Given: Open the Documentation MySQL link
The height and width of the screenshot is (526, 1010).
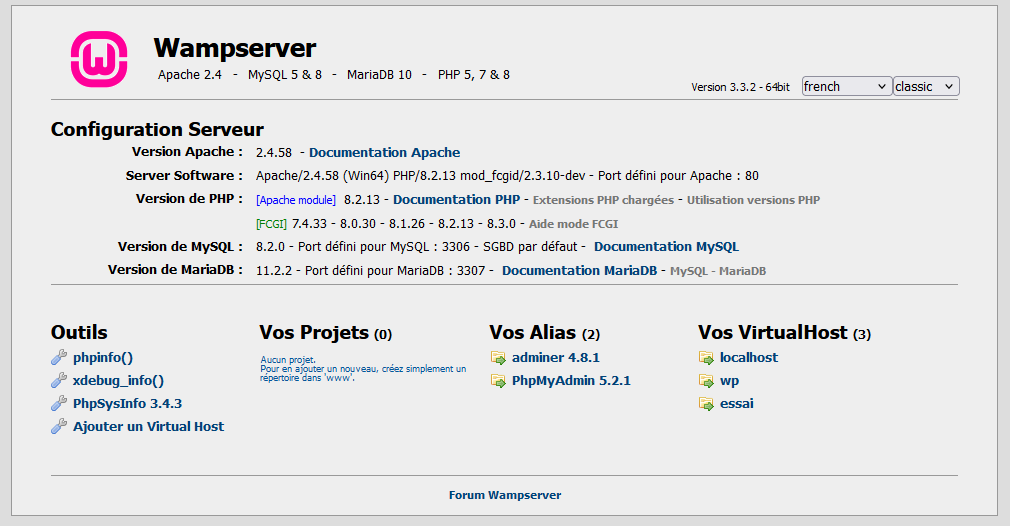Looking at the screenshot, I should [x=666, y=247].
